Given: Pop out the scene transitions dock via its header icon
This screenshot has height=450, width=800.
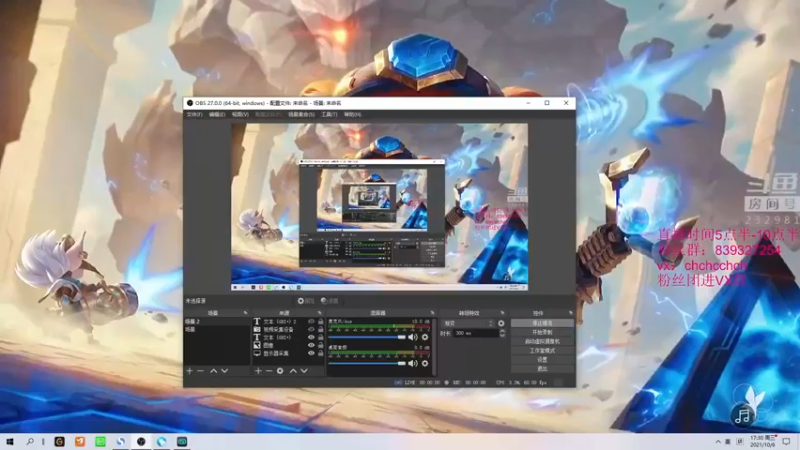Looking at the screenshot, I should pos(502,313).
